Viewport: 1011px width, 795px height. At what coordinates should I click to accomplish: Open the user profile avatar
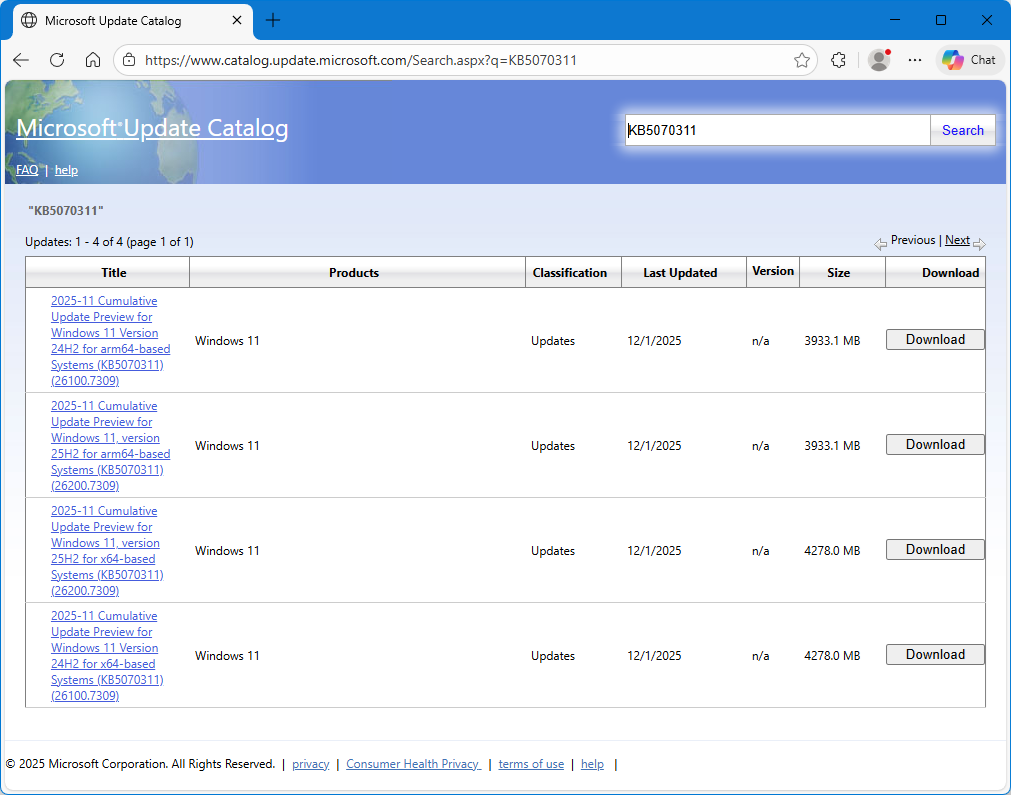(879, 60)
